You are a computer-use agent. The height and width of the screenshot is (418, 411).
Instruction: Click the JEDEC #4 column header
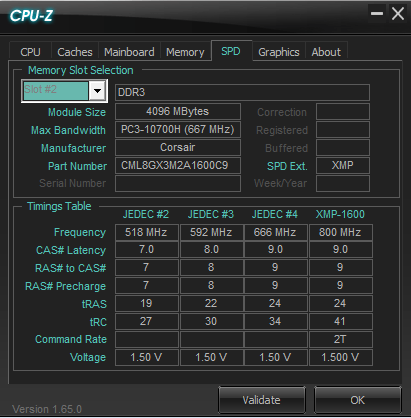tap(275, 214)
